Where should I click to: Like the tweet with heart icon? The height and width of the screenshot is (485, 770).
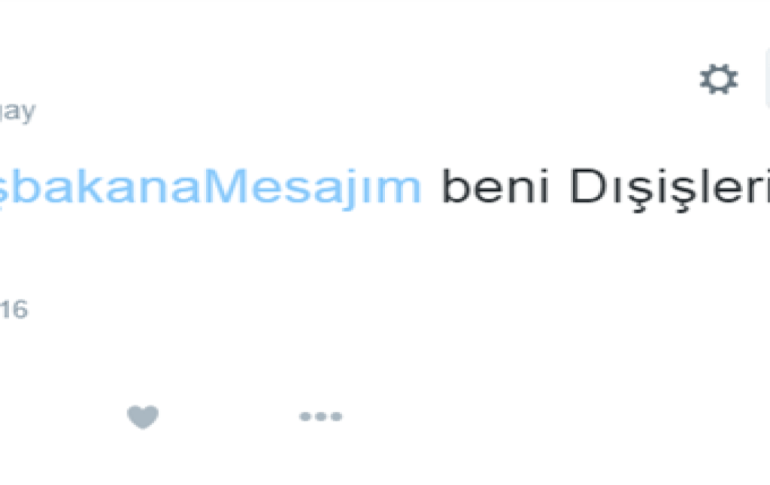pyautogui.click(x=143, y=417)
